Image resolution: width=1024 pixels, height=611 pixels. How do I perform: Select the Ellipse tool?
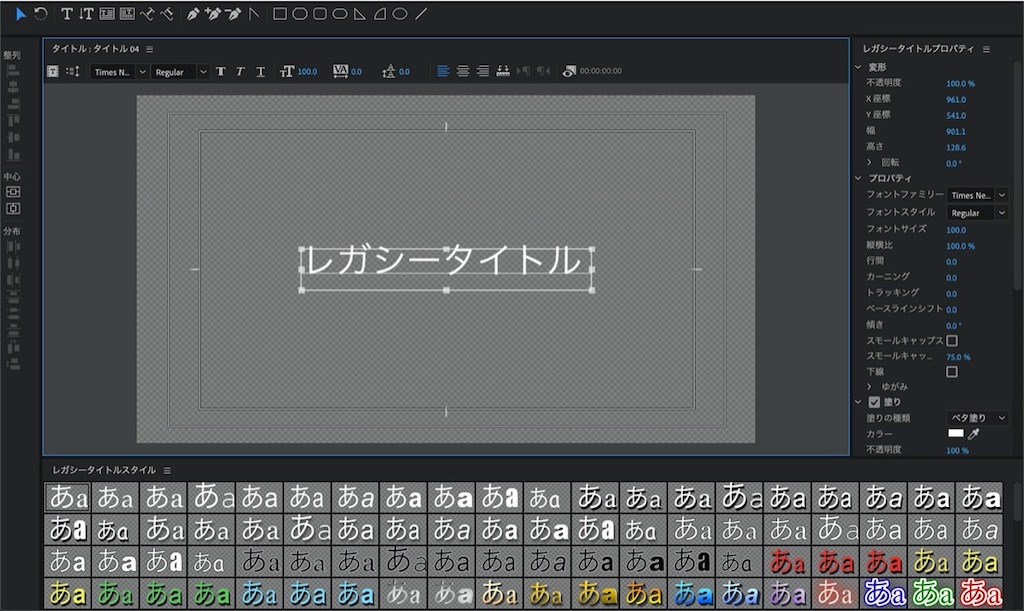tap(400, 14)
